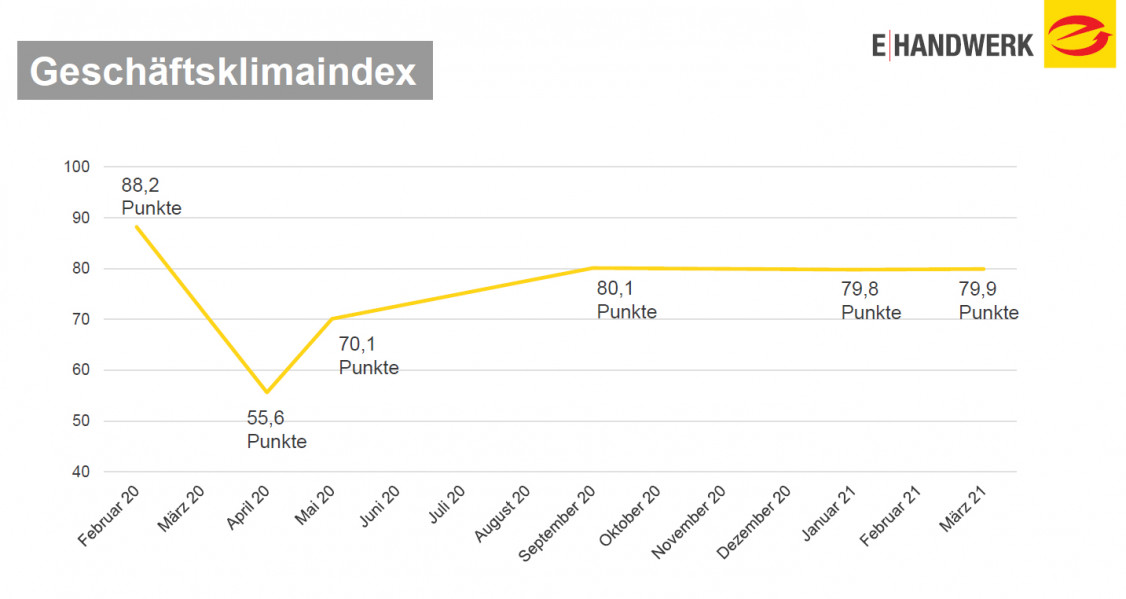Click the September 20 axis label
Screen dimensions: 1126x599
point(559,523)
